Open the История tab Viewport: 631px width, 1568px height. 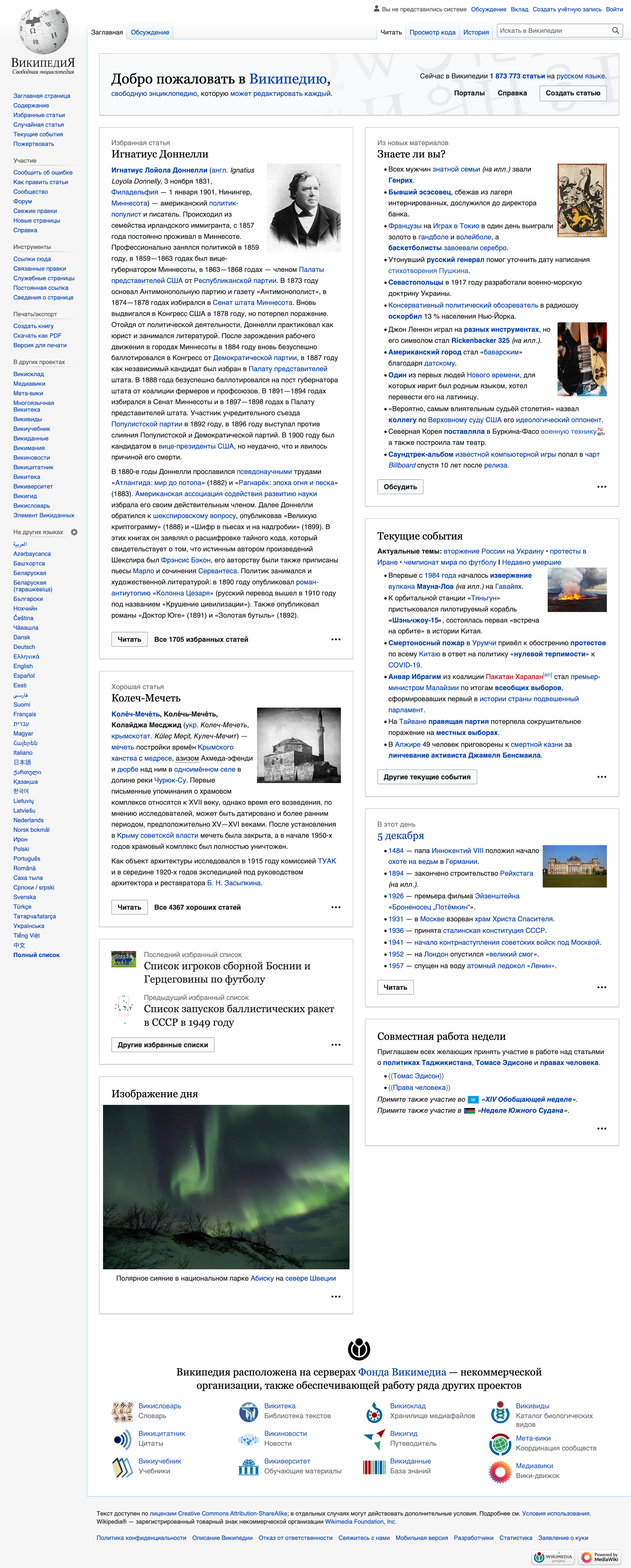476,32
